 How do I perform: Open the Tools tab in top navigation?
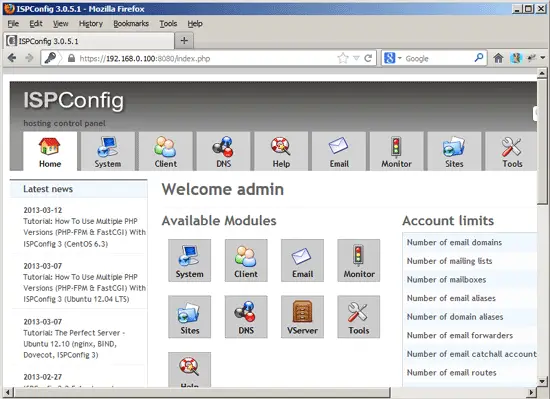pyautogui.click(x=511, y=151)
